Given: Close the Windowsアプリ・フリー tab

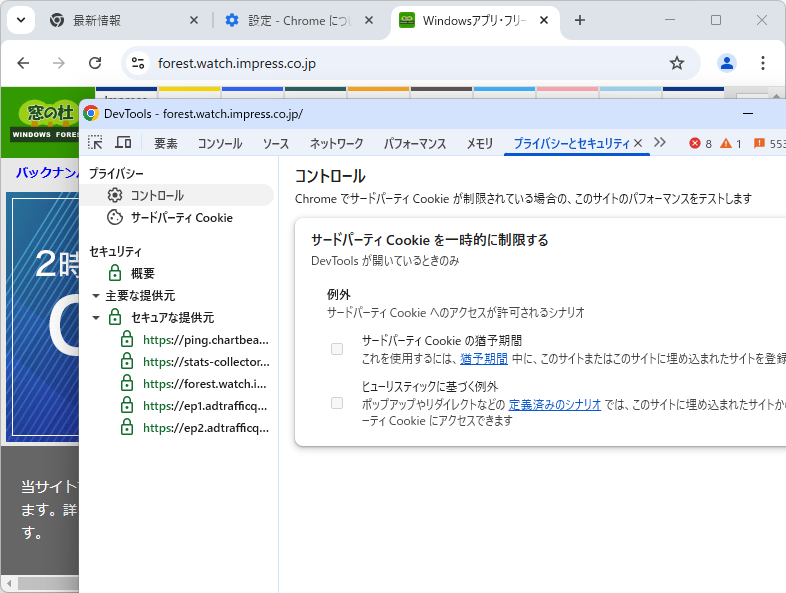Looking at the screenshot, I should click(543, 20).
